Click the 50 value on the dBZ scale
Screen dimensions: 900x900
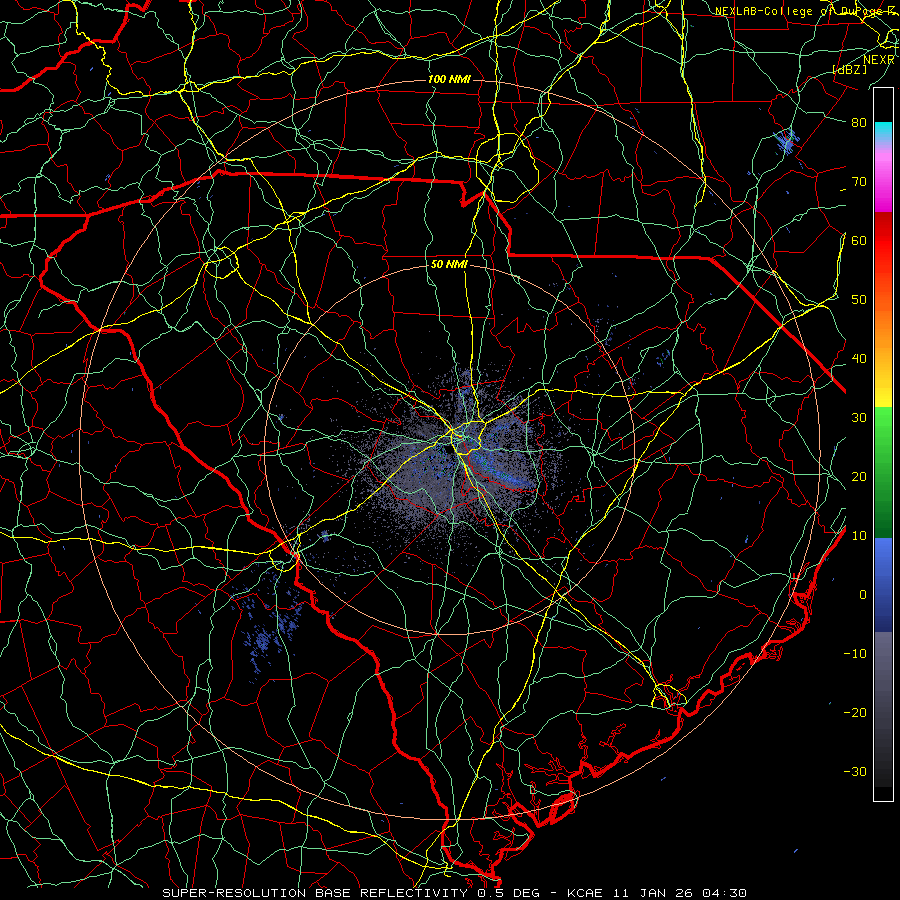point(859,300)
